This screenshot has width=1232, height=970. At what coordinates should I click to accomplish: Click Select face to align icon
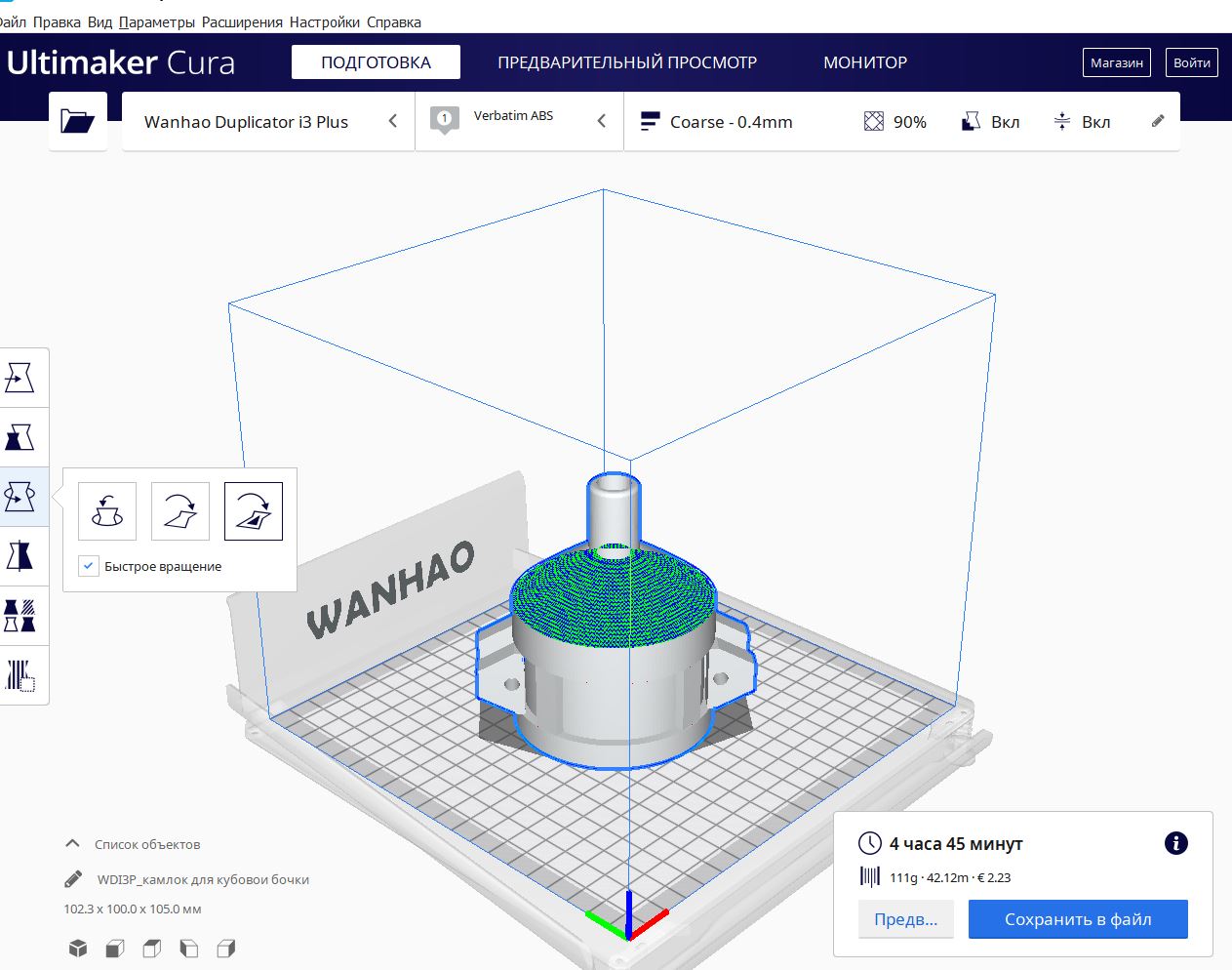[254, 510]
